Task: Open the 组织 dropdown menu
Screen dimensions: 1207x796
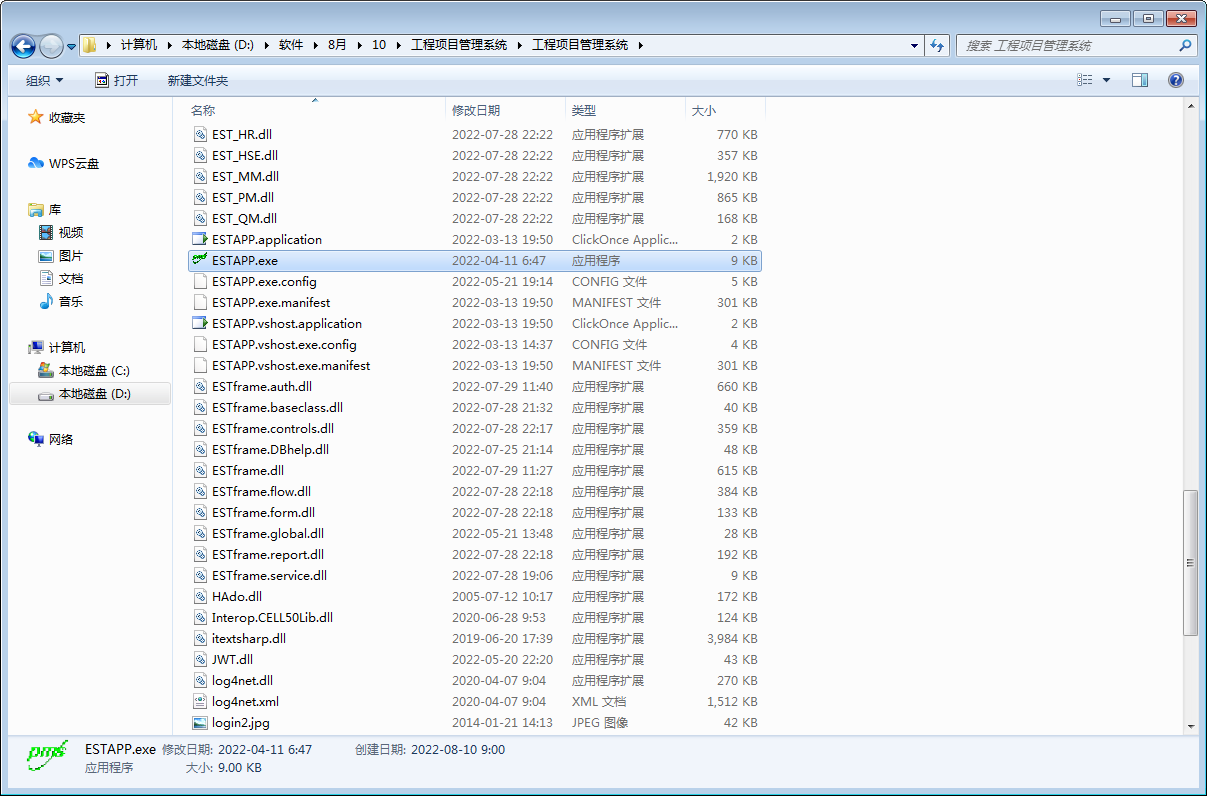Action: pyautogui.click(x=44, y=80)
